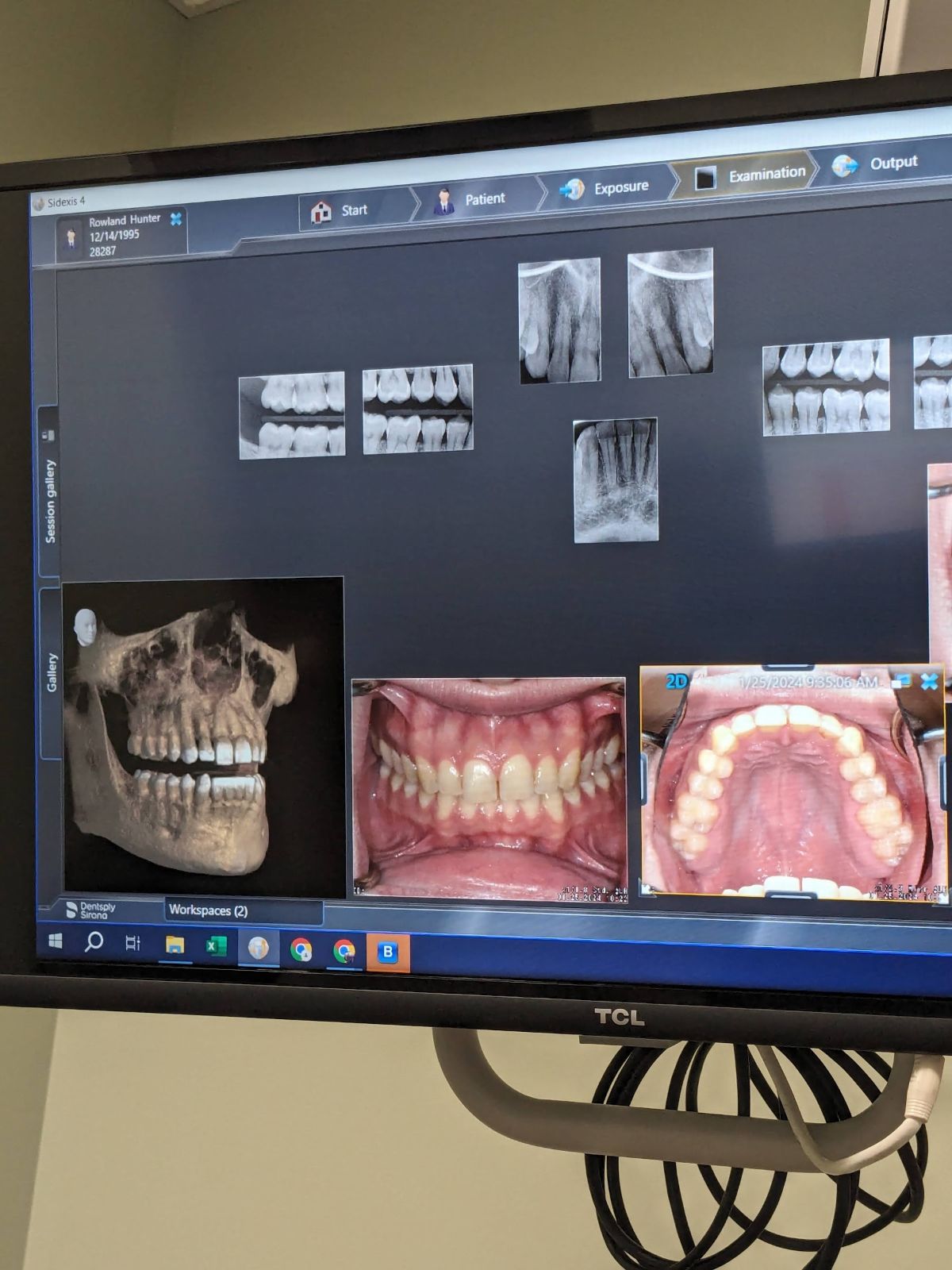The width and height of the screenshot is (952, 1270).
Task: Click the 2D mode icon on occlusal photo
Action: pyautogui.click(x=676, y=681)
